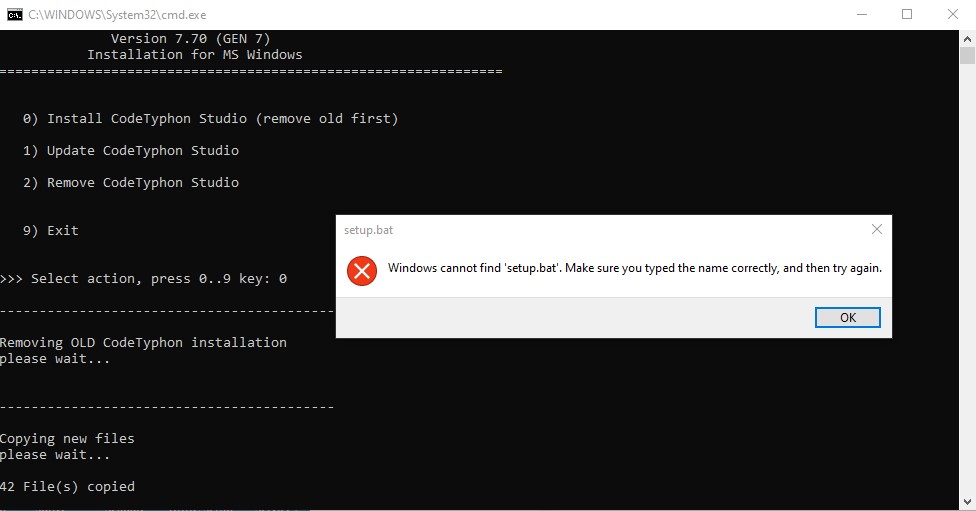Viewport: 976px width, 511px height.
Task: Click the 'Windows cannot find setup.bat' message
Action: click(634, 268)
